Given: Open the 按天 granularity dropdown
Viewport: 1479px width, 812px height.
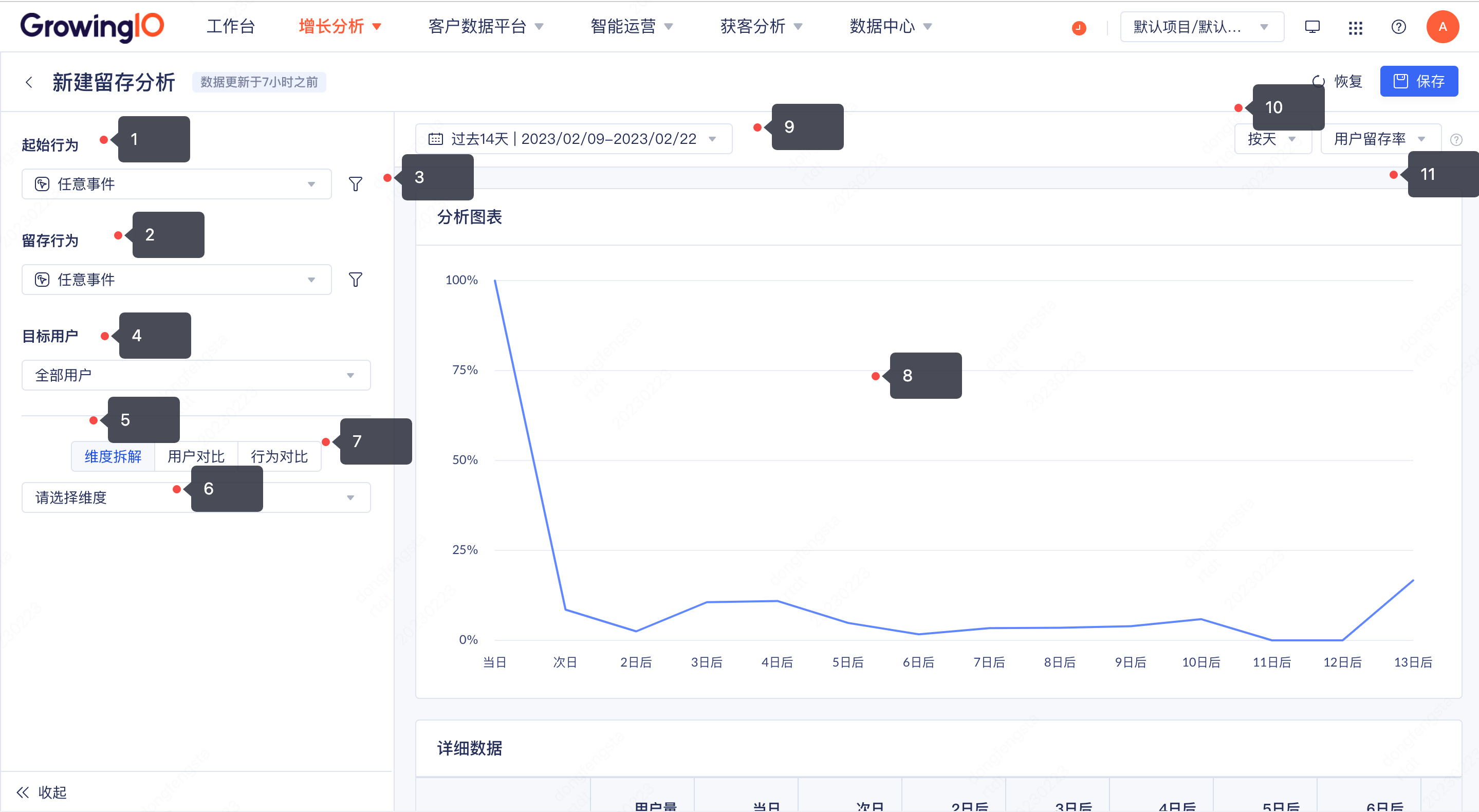Looking at the screenshot, I should 1272,139.
